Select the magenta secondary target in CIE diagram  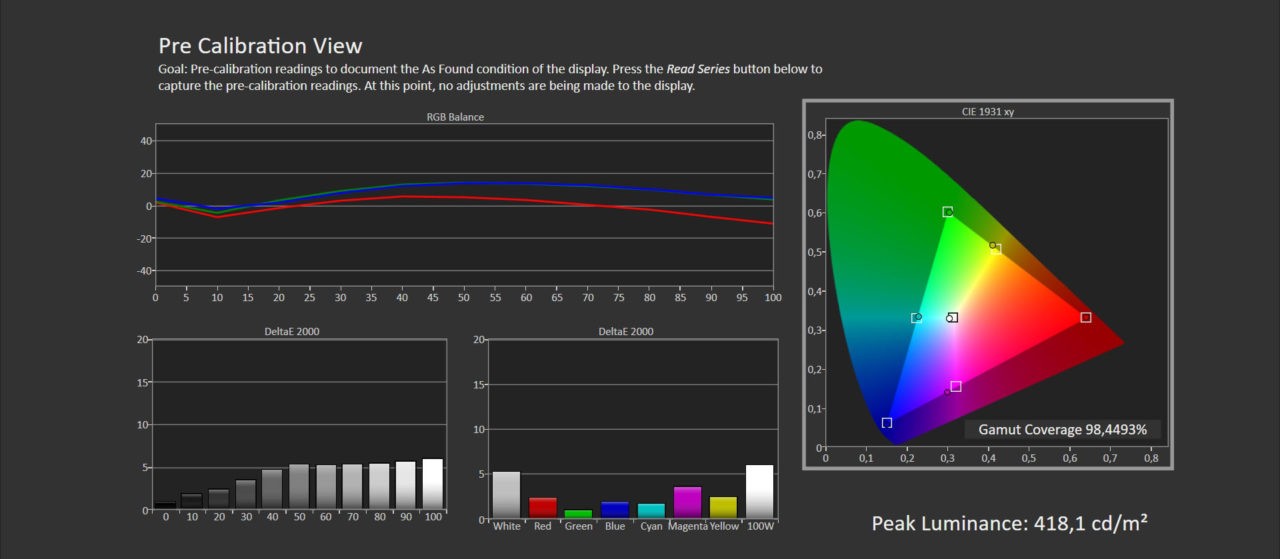click(x=956, y=386)
